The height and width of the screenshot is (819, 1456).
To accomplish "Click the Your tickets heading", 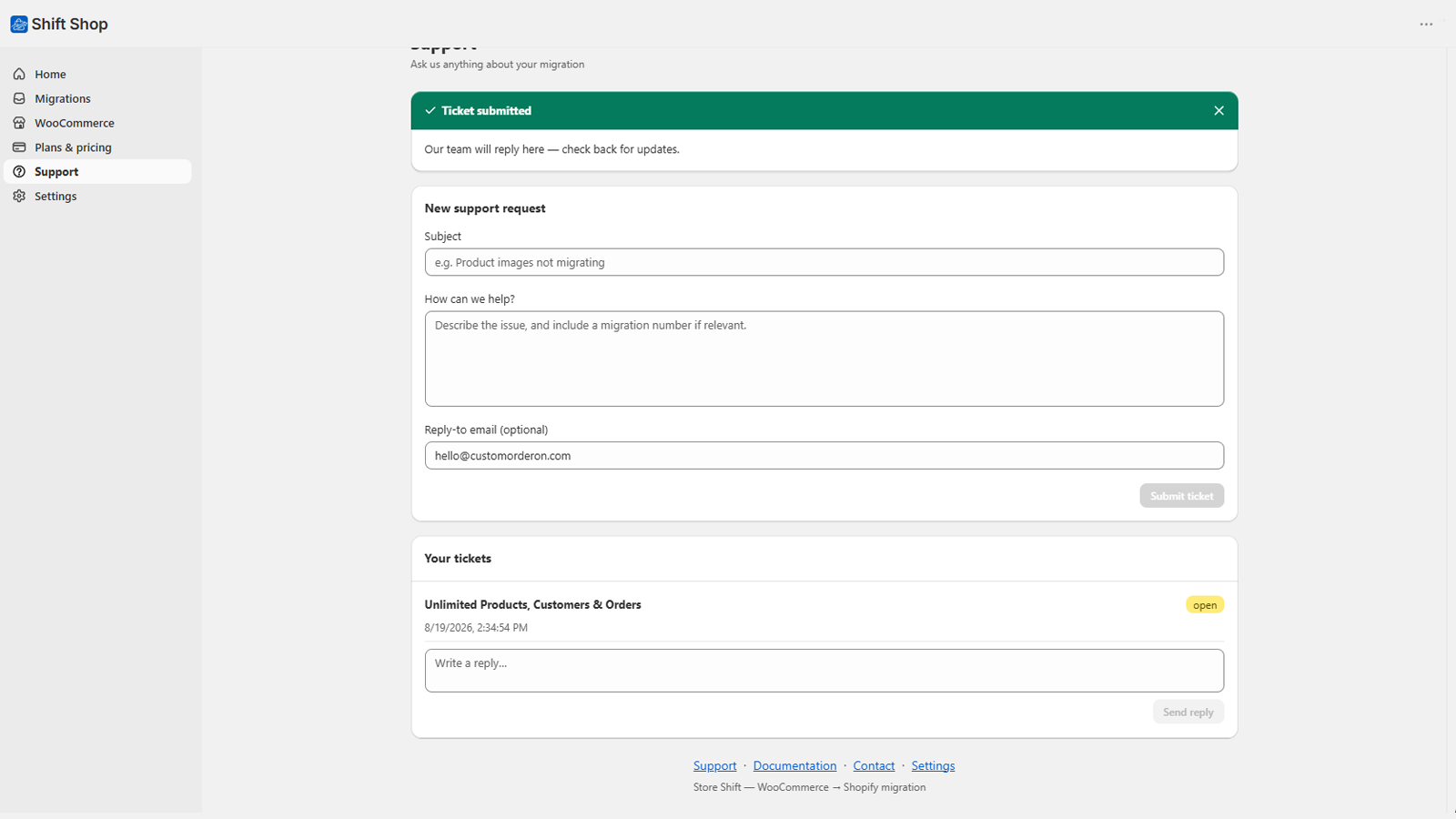I will coord(458,559).
